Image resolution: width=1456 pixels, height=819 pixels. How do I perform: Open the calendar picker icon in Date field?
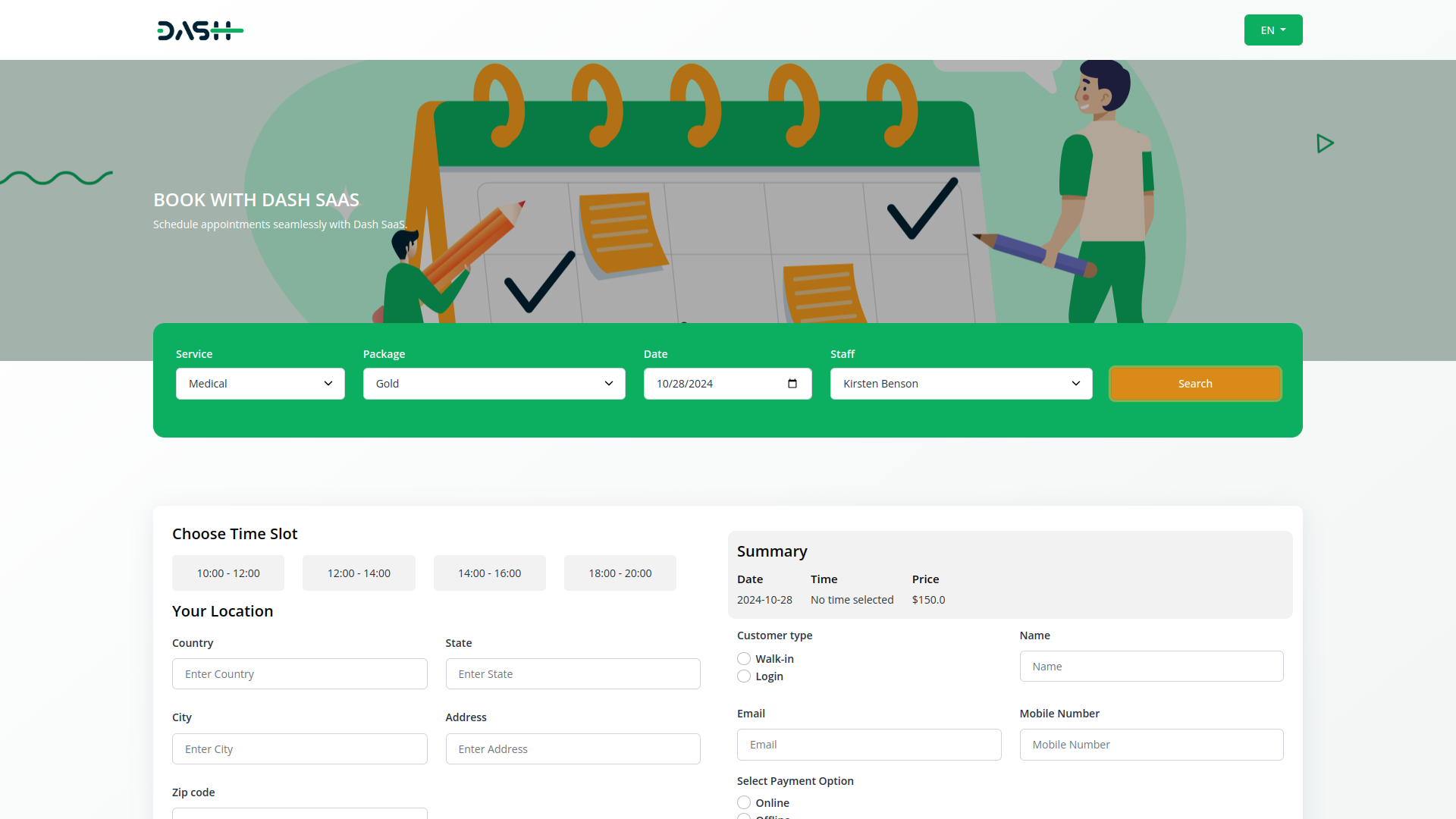[x=792, y=384]
